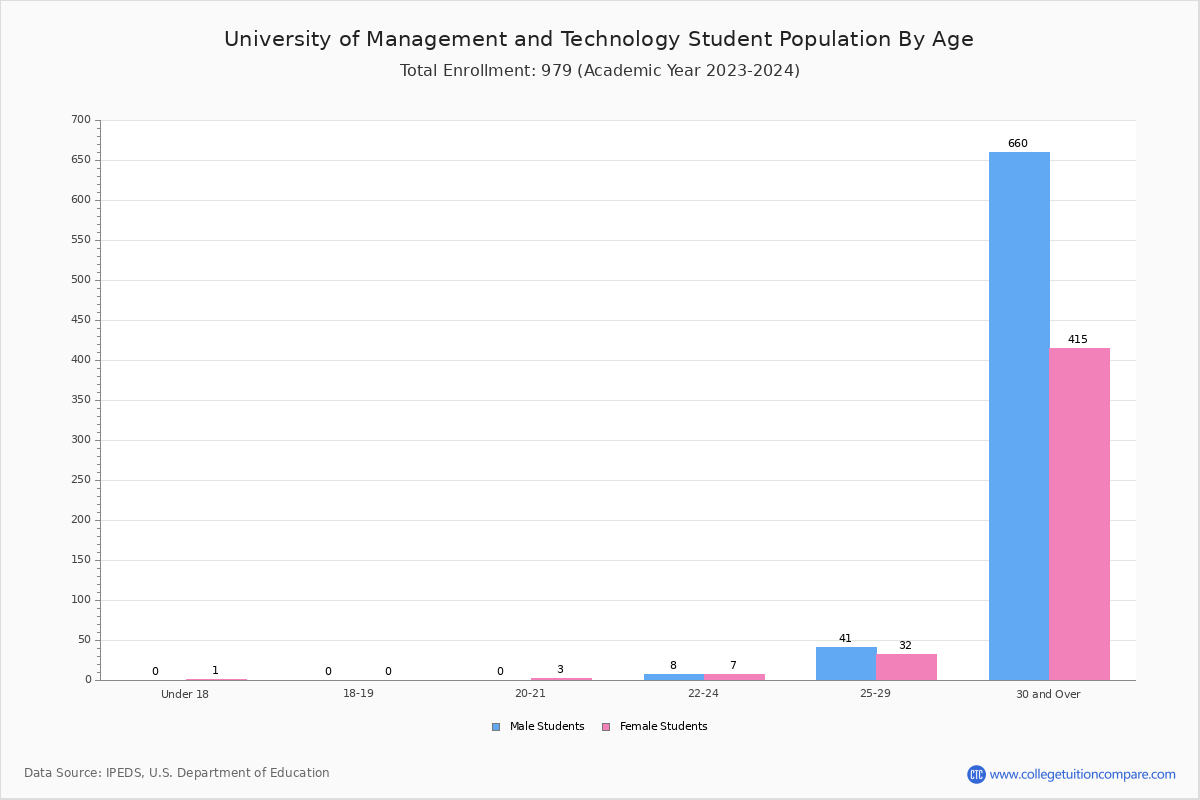Screen dimensions: 1200x800
Task: Click the blue 41 bar for 25-29
Action: click(x=846, y=664)
